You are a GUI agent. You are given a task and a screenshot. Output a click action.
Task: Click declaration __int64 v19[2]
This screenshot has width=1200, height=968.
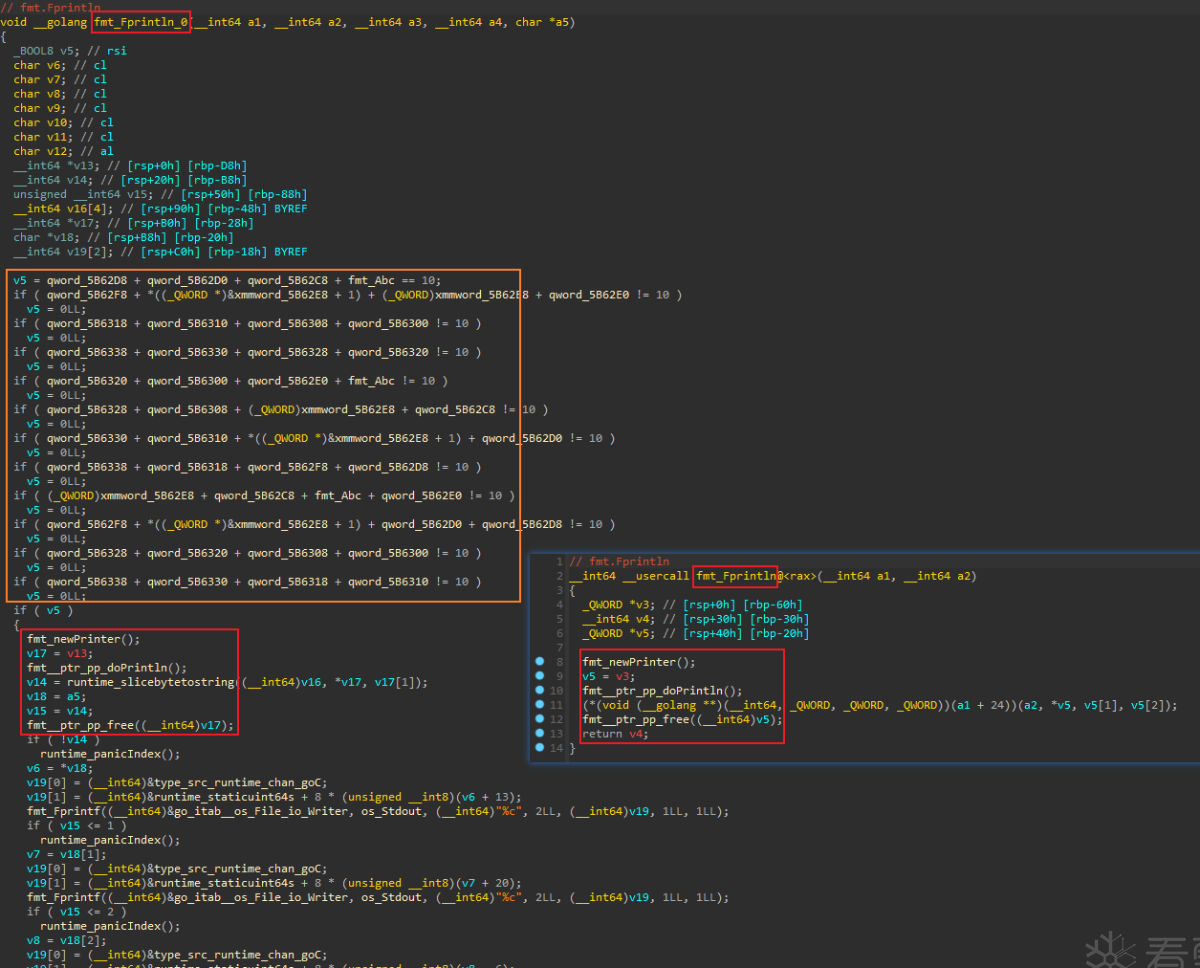pyautogui.click(x=160, y=252)
